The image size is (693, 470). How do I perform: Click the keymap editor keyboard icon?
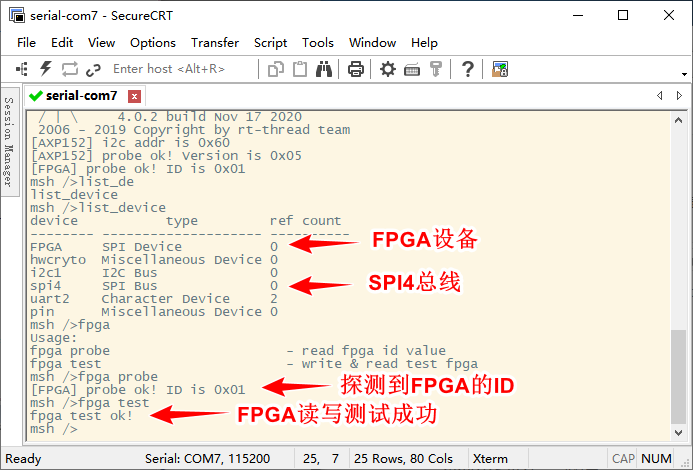(x=411, y=69)
